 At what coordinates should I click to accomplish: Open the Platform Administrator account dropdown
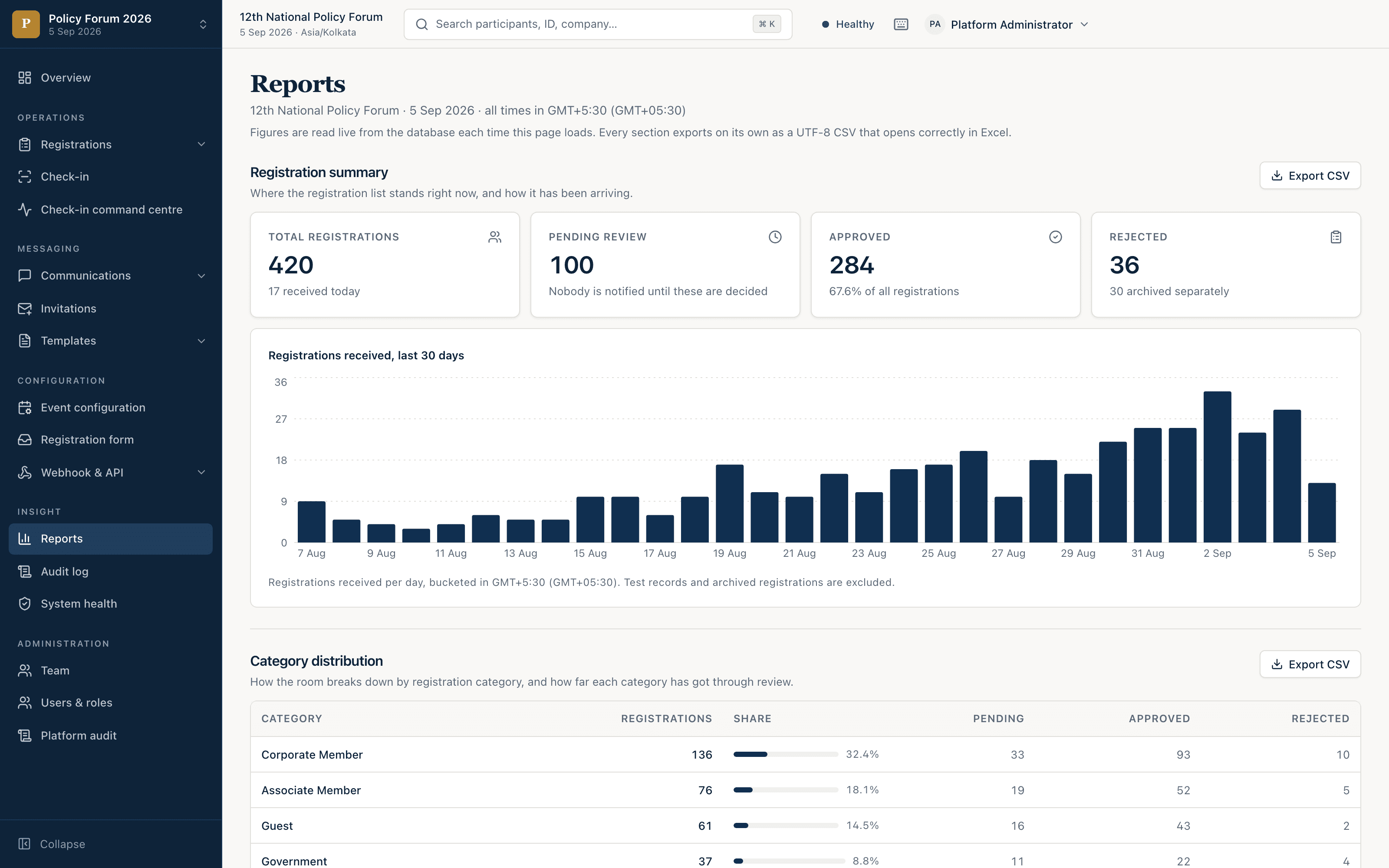coord(1007,24)
